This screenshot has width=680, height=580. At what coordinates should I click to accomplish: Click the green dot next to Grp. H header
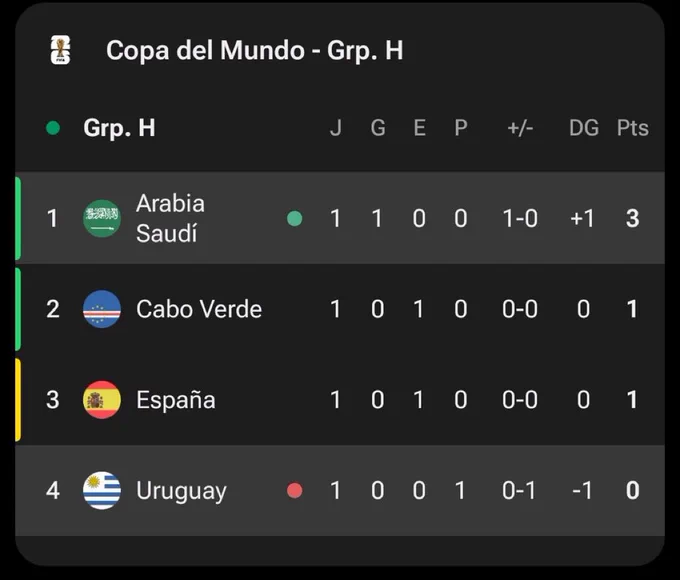(53, 128)
